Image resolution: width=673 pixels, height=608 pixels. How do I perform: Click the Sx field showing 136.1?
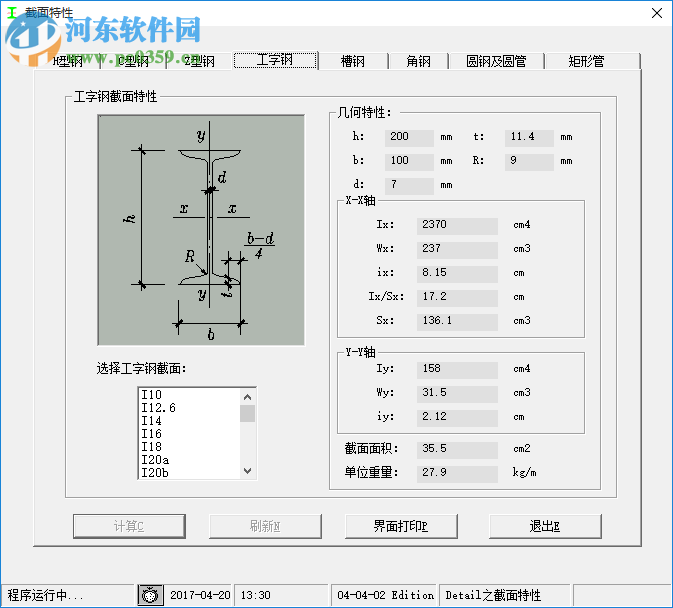point(457,321)
